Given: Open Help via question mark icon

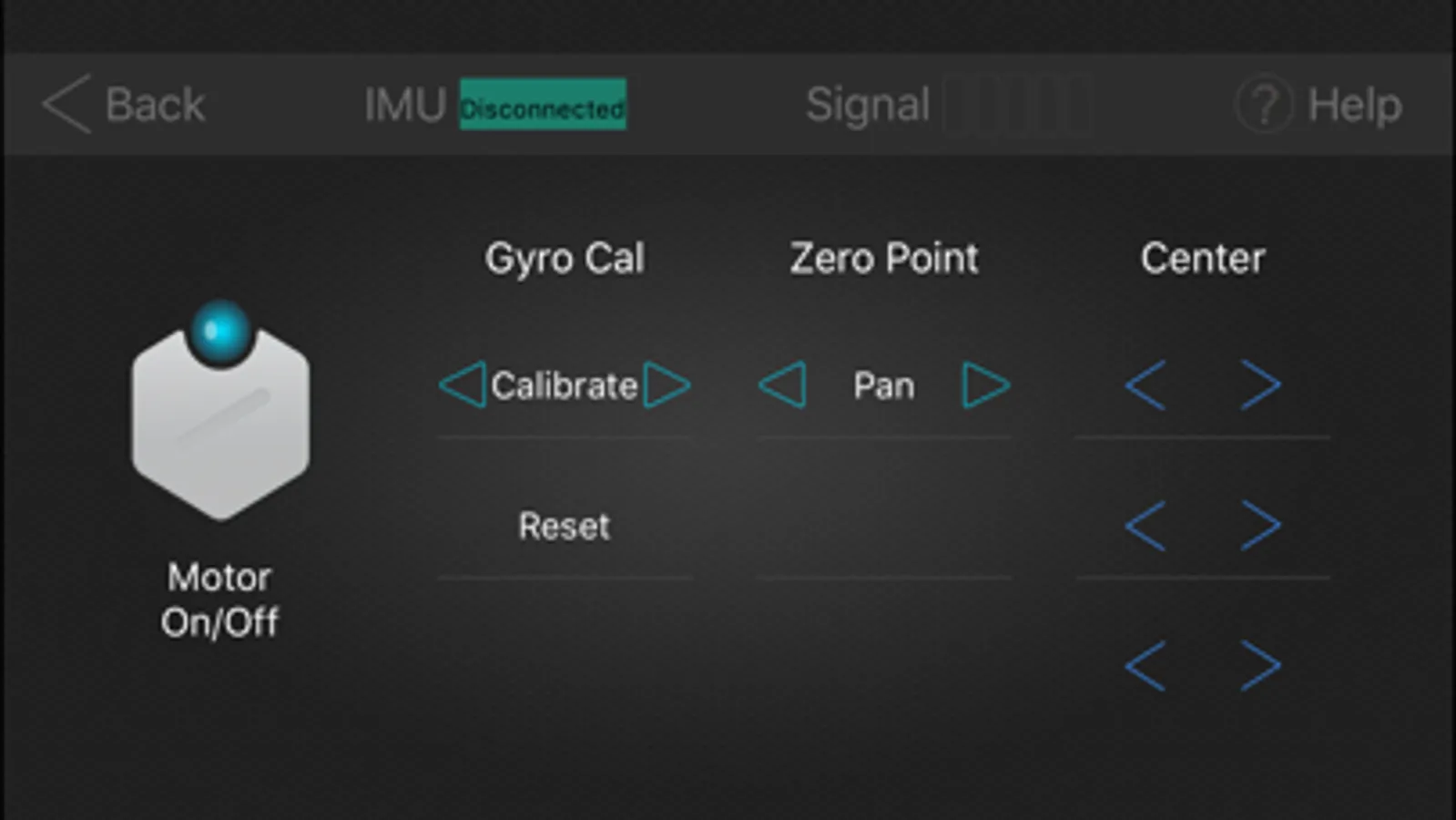Looking at the screenshot, I should tap(1264, 105).
